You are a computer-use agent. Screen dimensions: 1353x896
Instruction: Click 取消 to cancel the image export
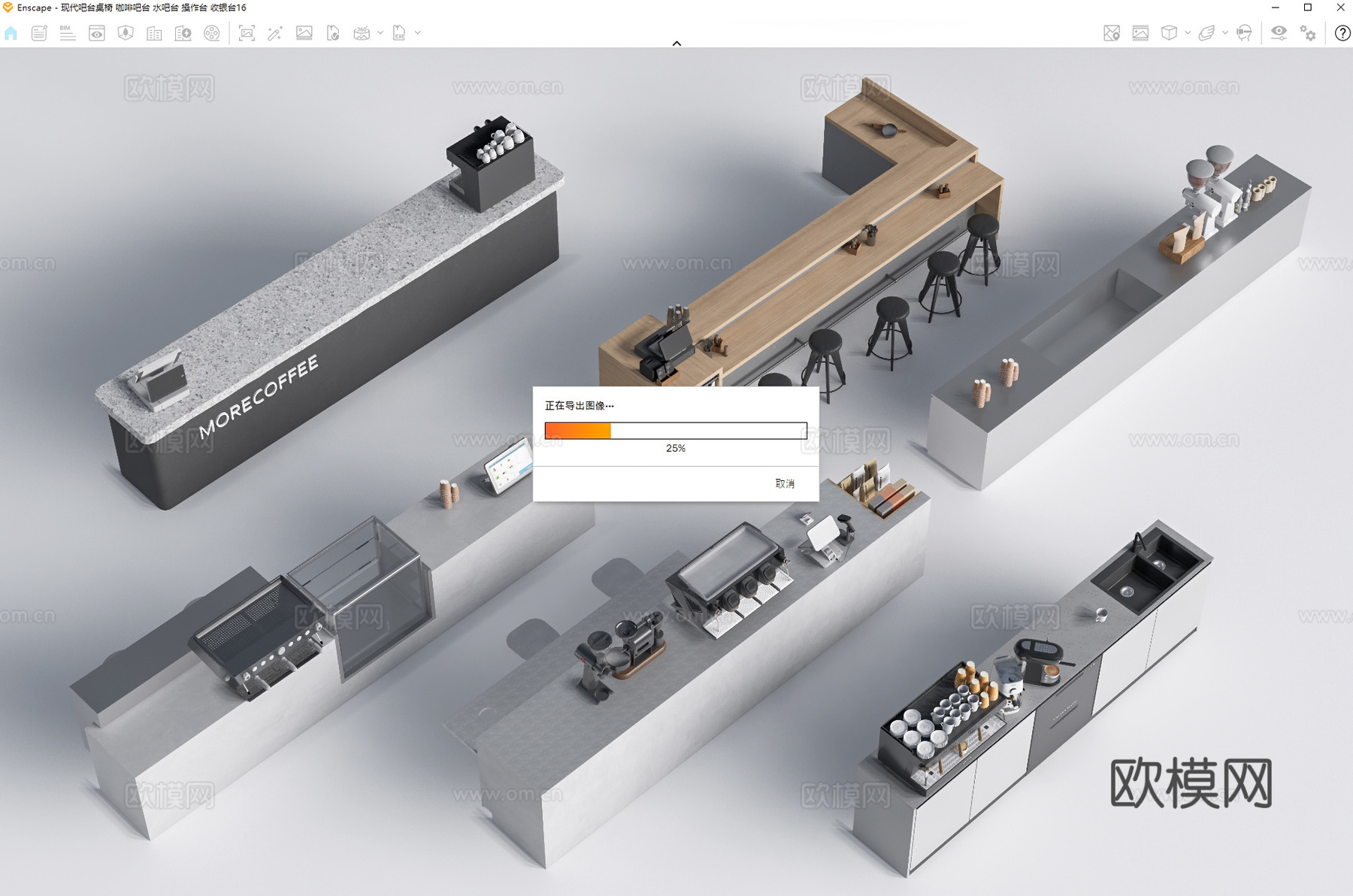point(785,483)
